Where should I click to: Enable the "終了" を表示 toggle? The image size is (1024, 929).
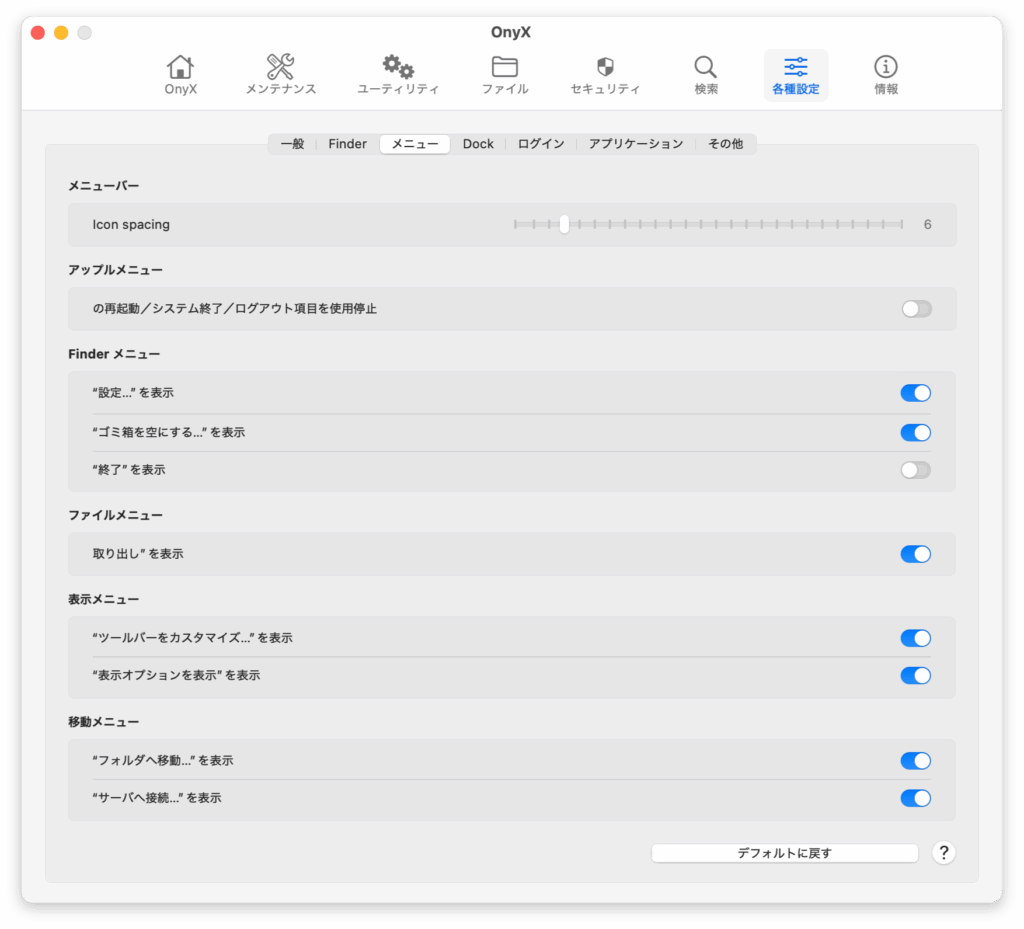[x=916, y=470]
